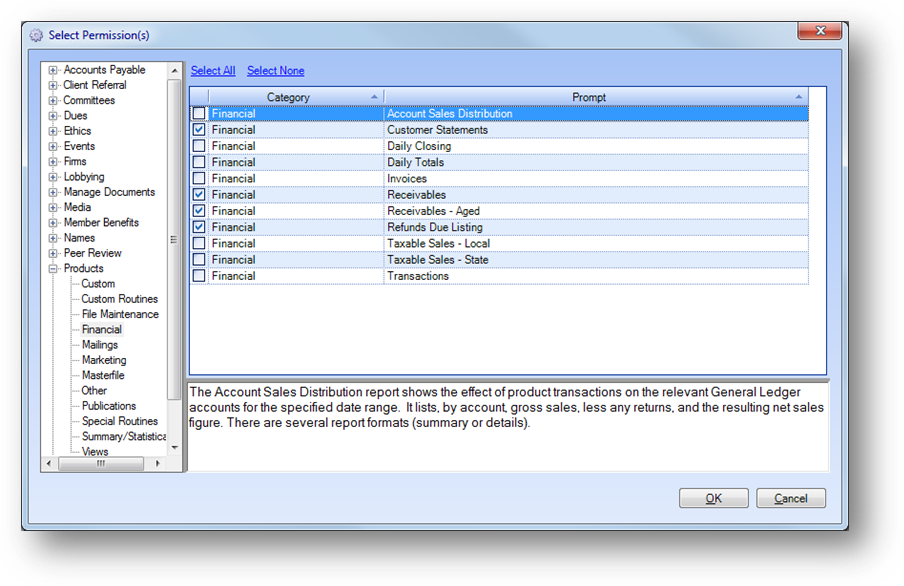Click the tree vertical scrollbar thumb
904x586 pixels.
click(174, 239)
